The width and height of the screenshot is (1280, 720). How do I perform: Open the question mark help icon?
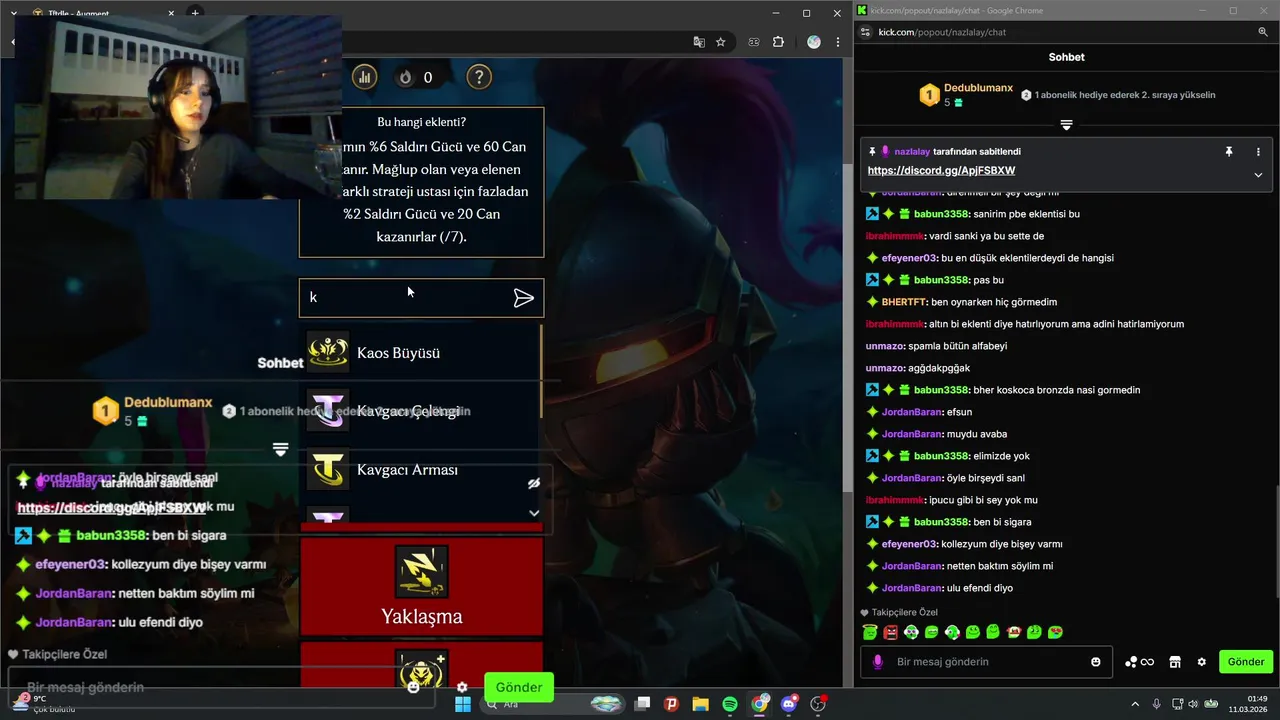479,77
